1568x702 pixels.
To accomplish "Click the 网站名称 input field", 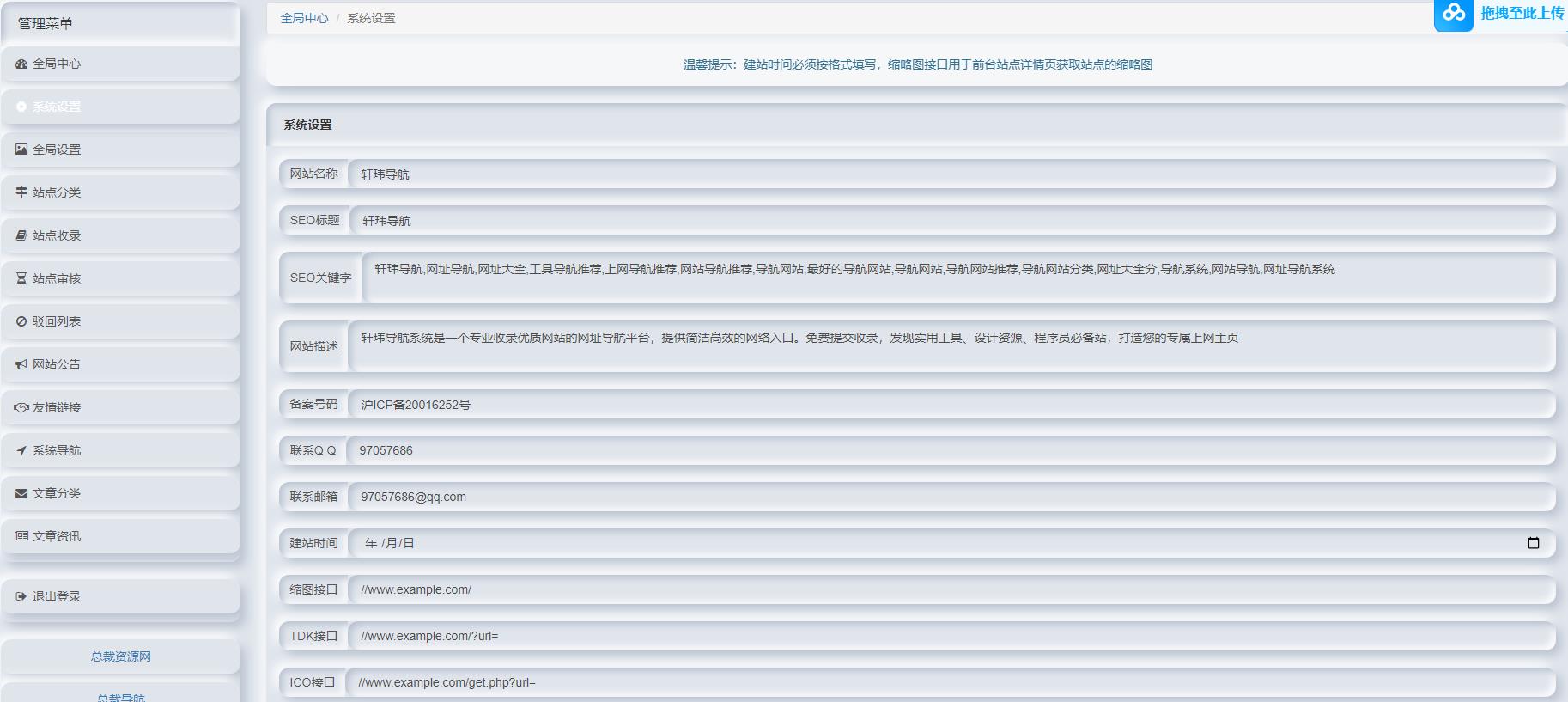I will [951, 174].
